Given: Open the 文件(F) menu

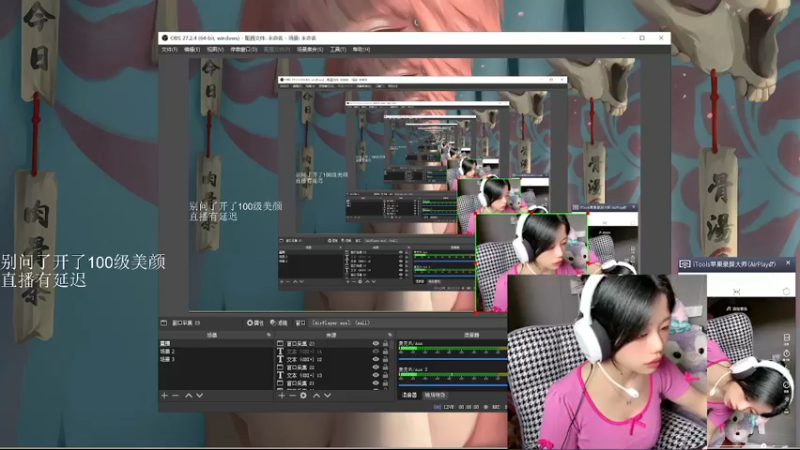Looking at the screenshot, I should point(169,49).
